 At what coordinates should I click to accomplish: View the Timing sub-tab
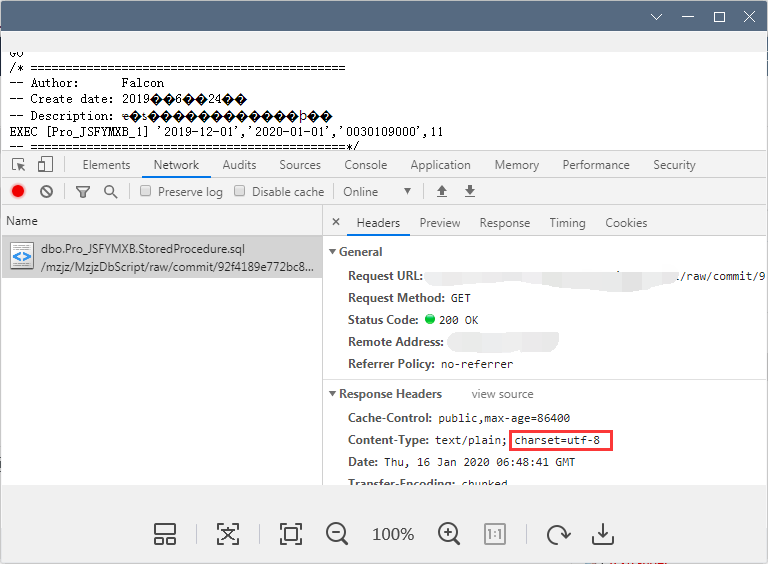(x=567, y=223)
